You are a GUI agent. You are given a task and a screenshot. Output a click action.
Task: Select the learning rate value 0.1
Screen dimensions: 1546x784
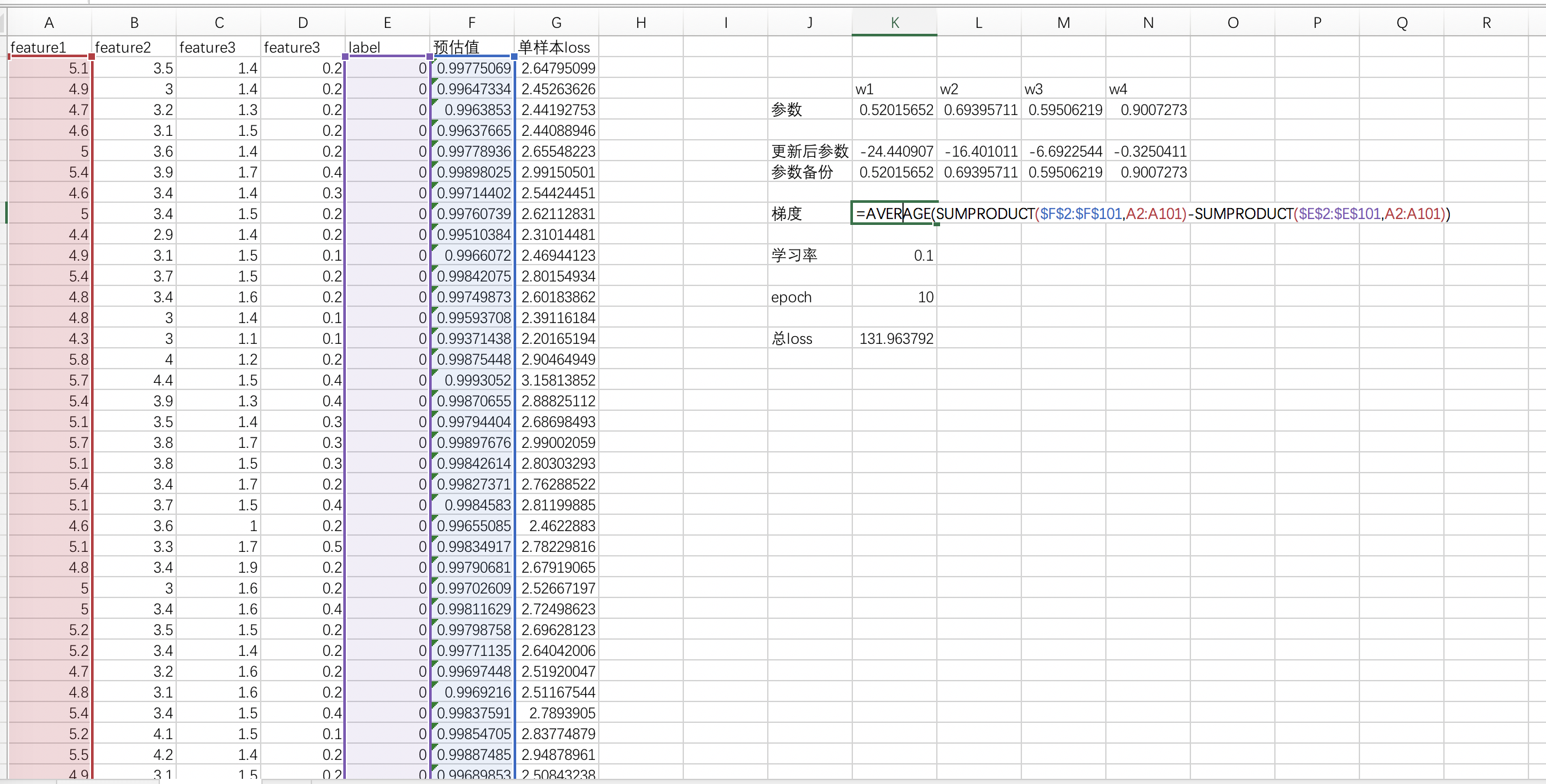click(895, 255)
